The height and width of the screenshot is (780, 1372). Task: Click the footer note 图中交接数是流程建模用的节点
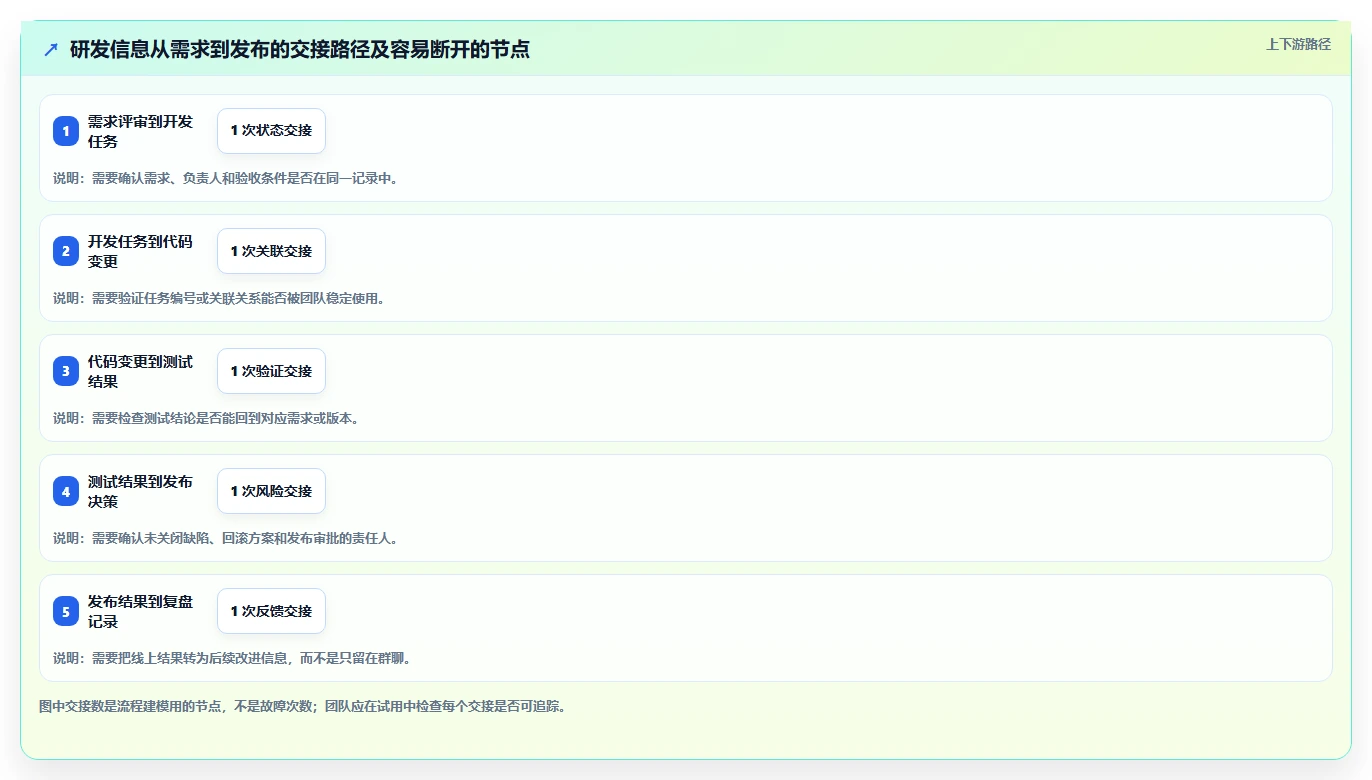point(303,706)
